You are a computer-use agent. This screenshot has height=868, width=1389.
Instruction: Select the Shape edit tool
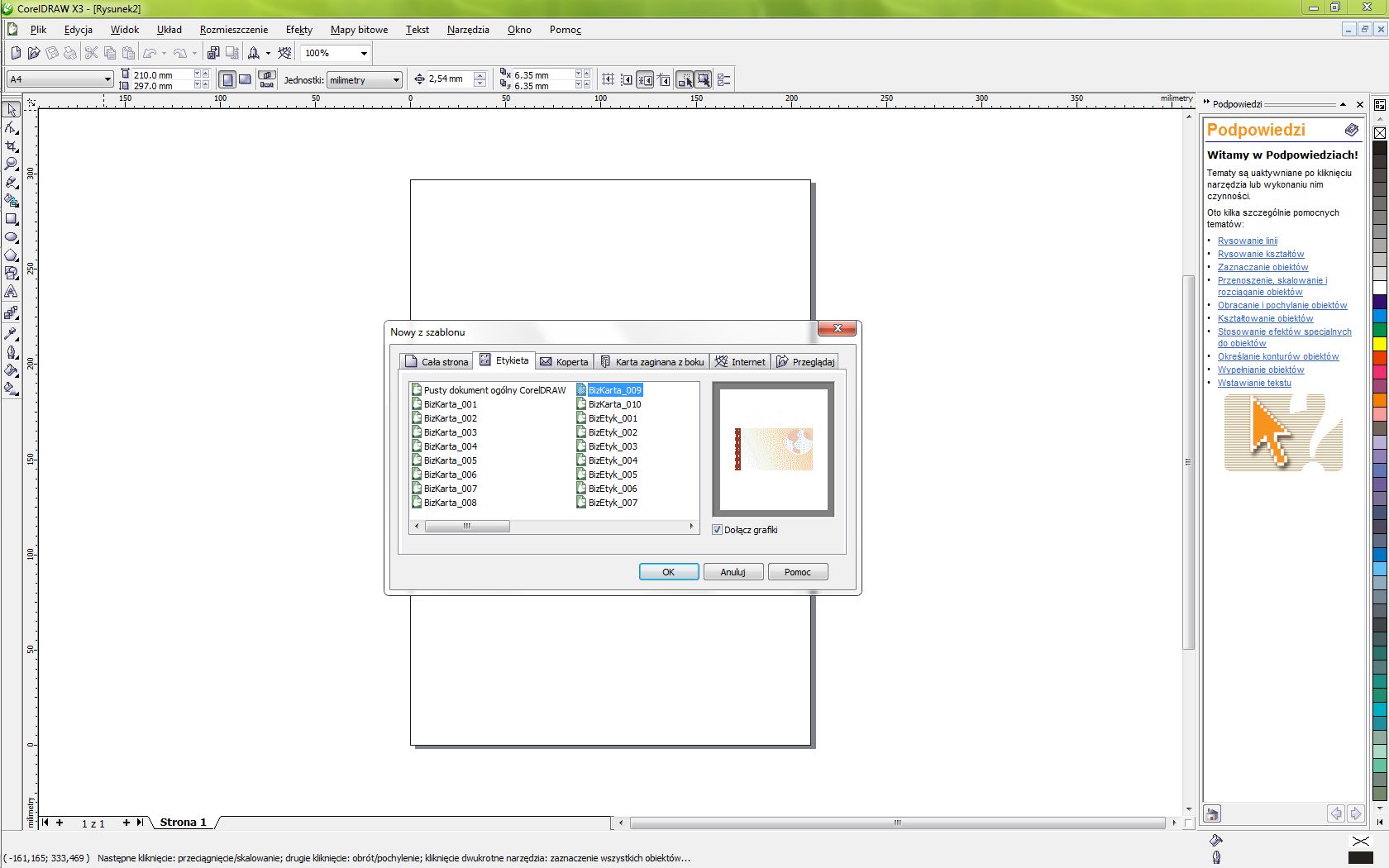click(x=12, y=128)
